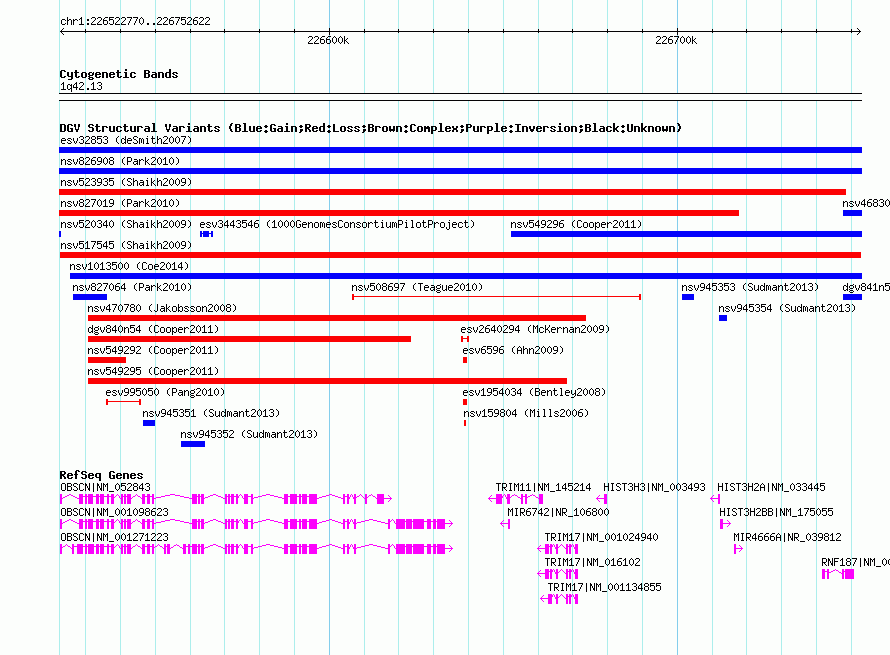Open the nsv827019 (Park2010) variant label
This screenshot has width=890, height=655.
click(120, 203)
